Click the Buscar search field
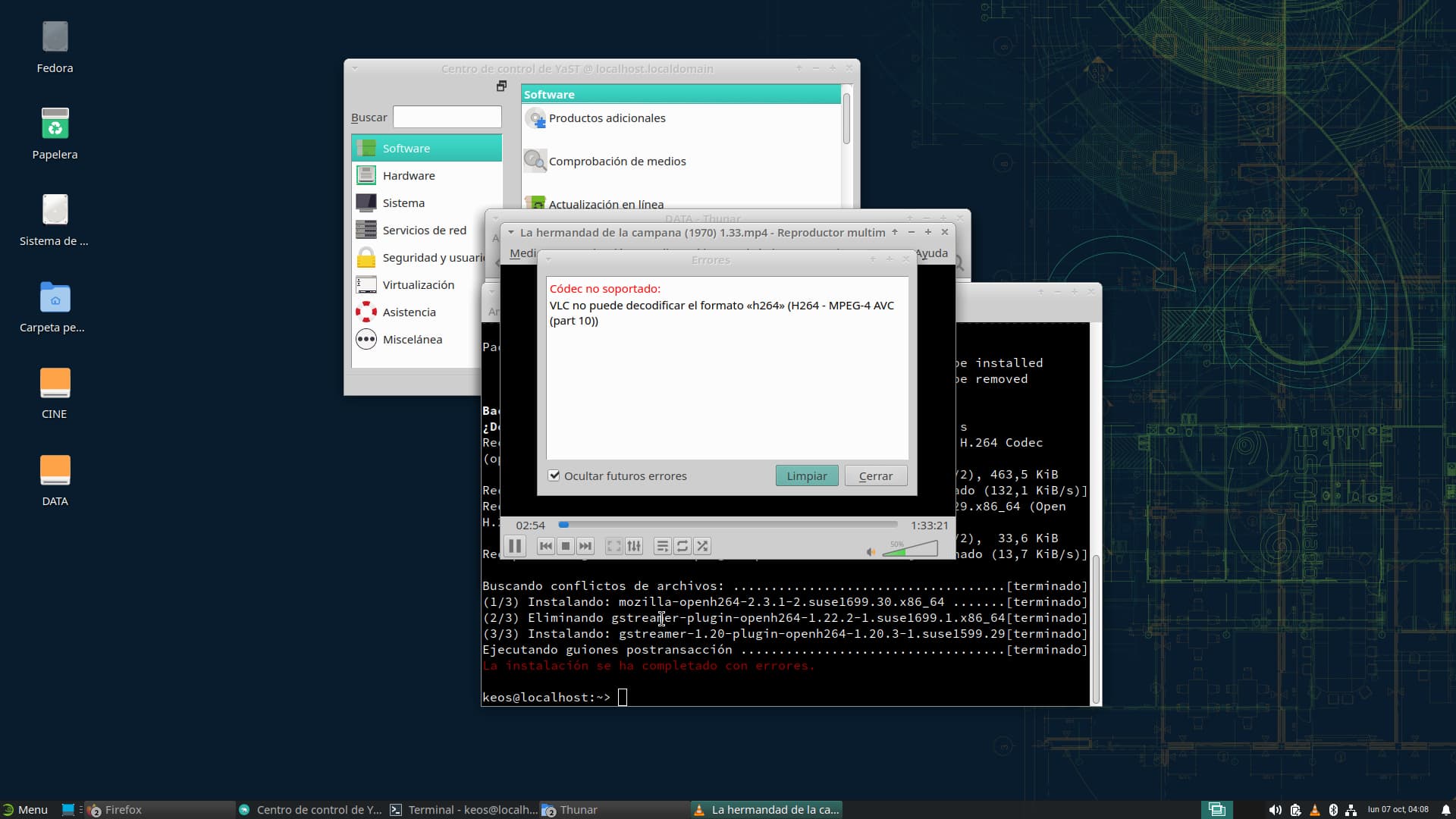This screenshot has width=1456, height=819. [447, 117]
